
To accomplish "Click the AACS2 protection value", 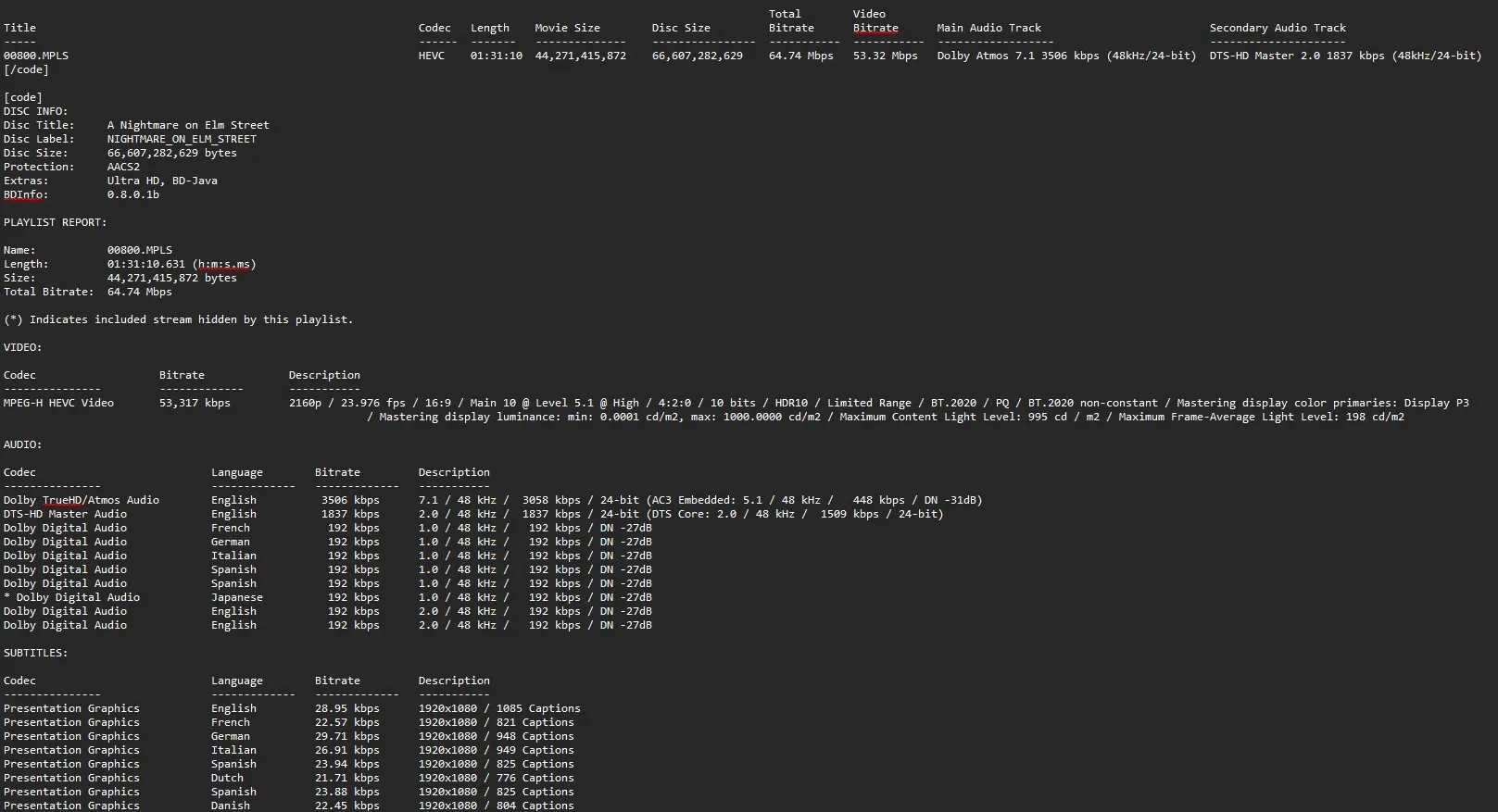I will click(x=123, y=167).
